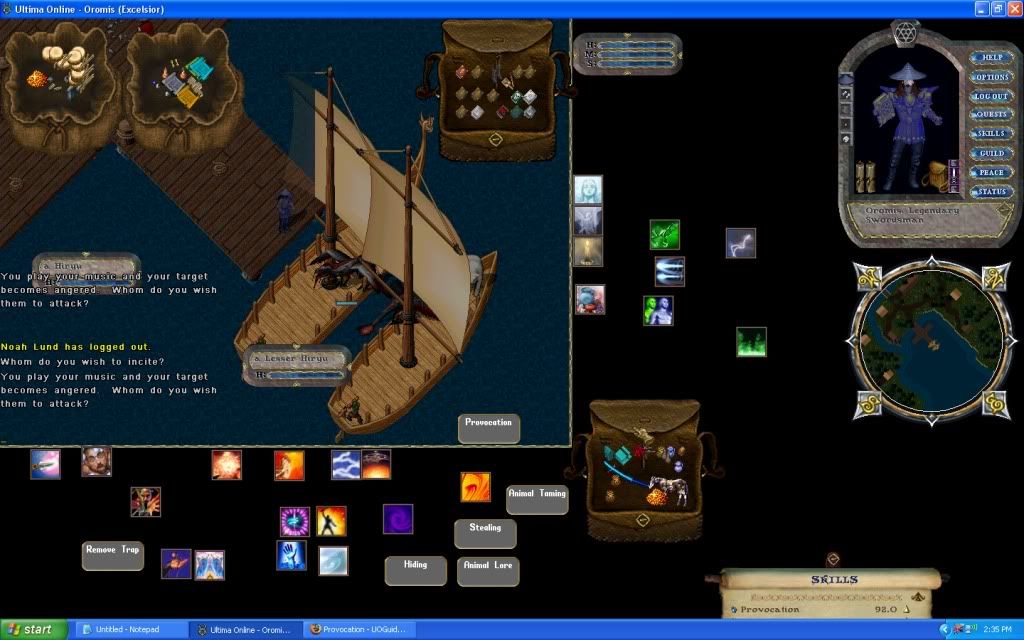Click the bearded man face spell icon
The image size is (1024, 640).
[x=96, y=462]
